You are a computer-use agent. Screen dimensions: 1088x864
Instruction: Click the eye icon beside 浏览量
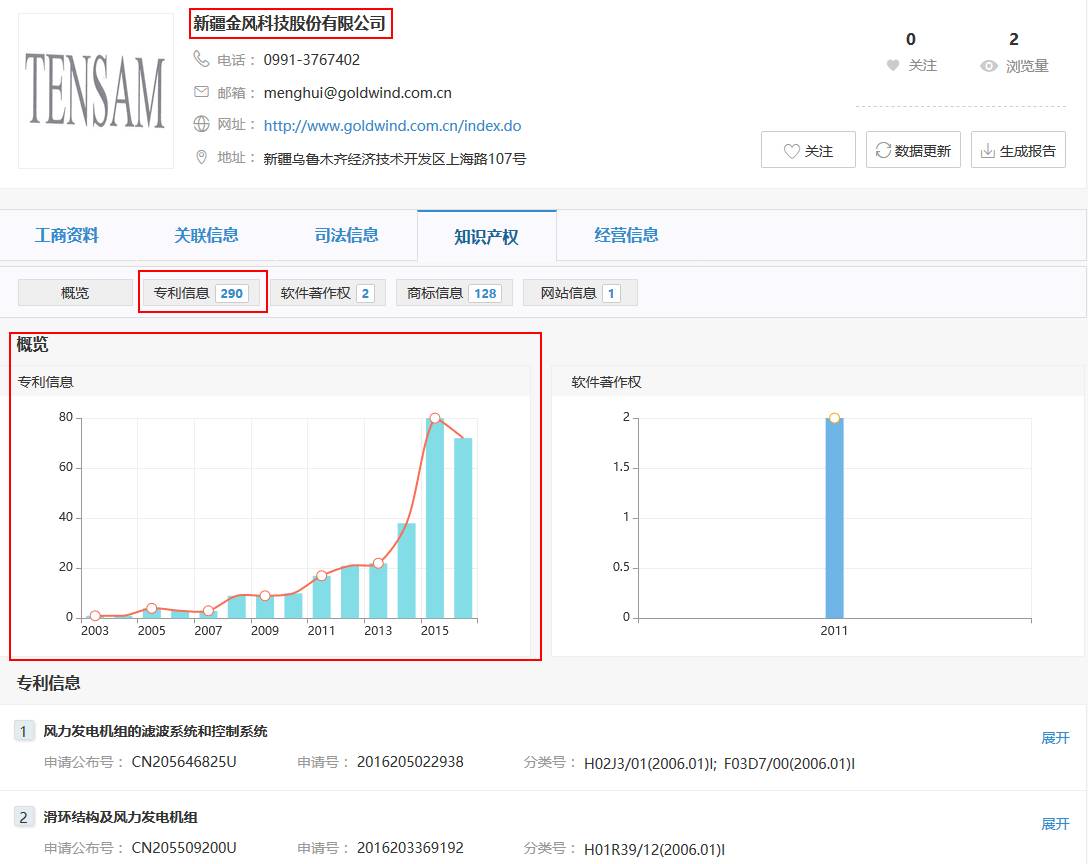tap(989, 66)
